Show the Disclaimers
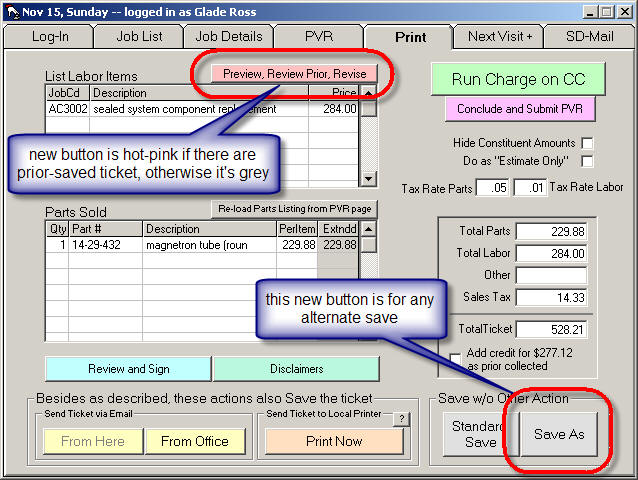638x480 pixels. (296, 368)
